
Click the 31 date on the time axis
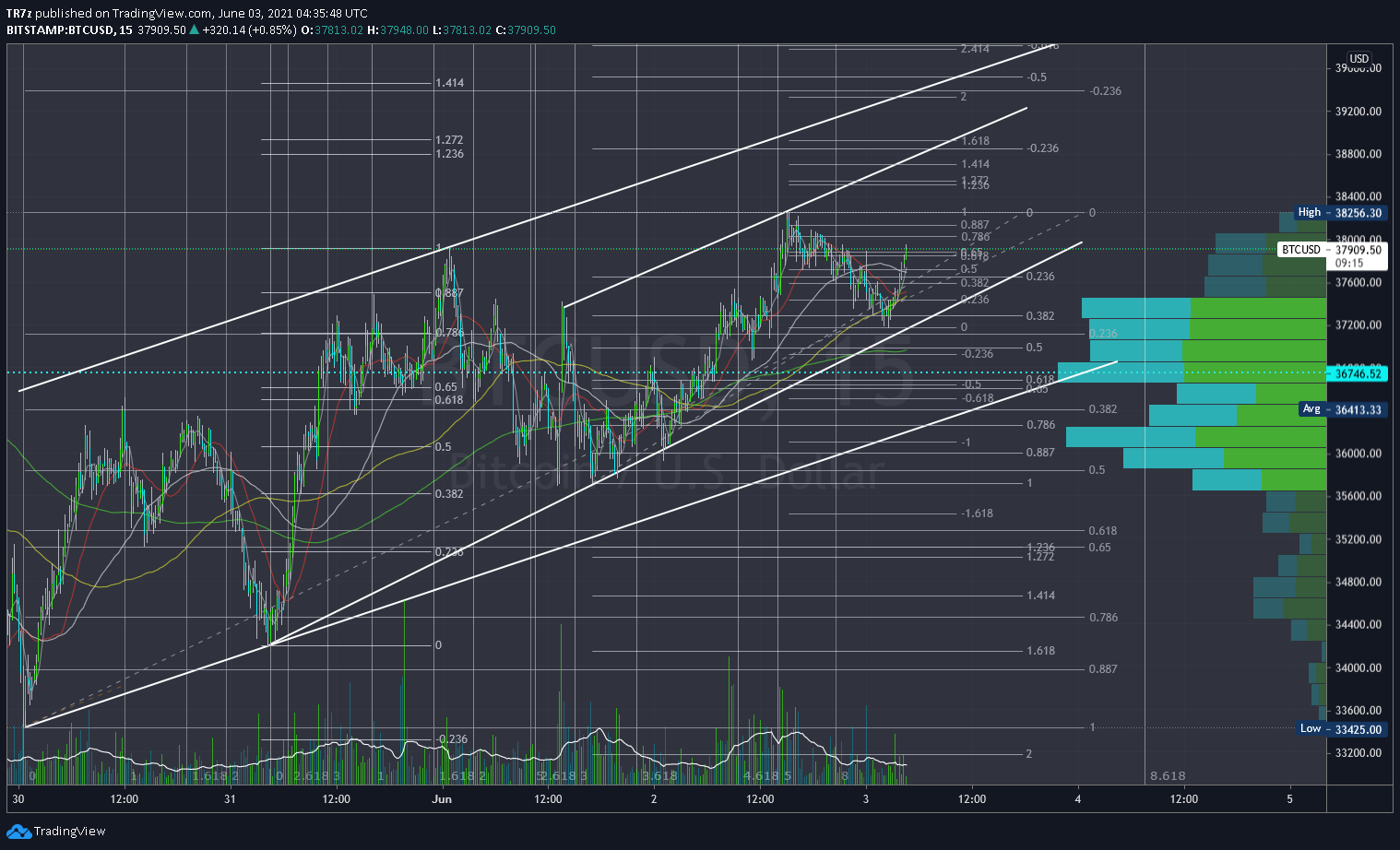tap(230, 799)
